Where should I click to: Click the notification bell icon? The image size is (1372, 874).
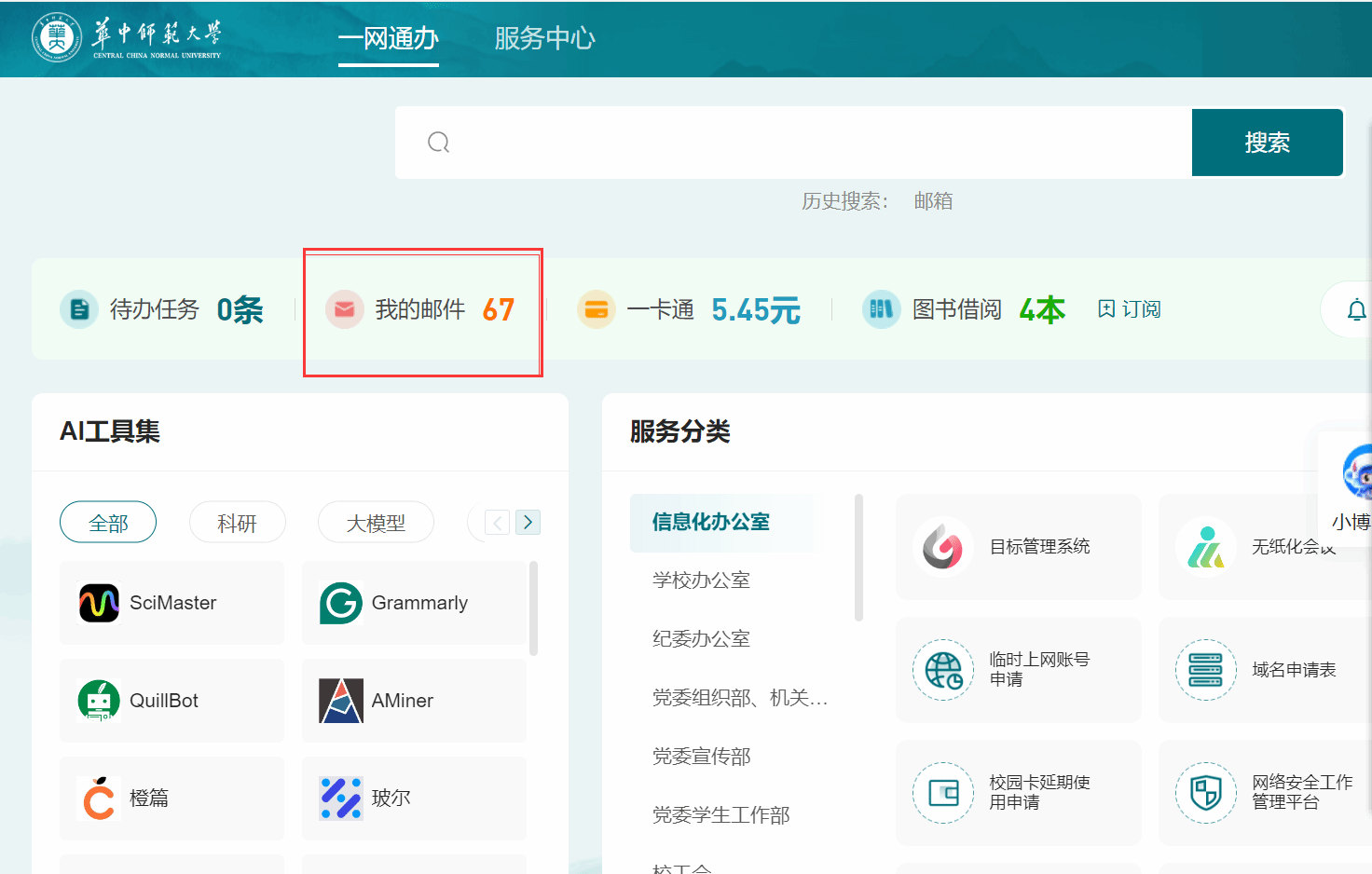click(x=1357, y=310)
